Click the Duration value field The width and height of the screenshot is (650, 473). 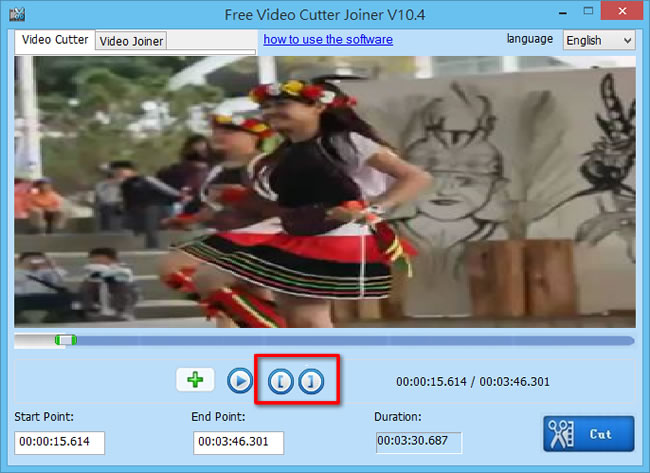419,442
